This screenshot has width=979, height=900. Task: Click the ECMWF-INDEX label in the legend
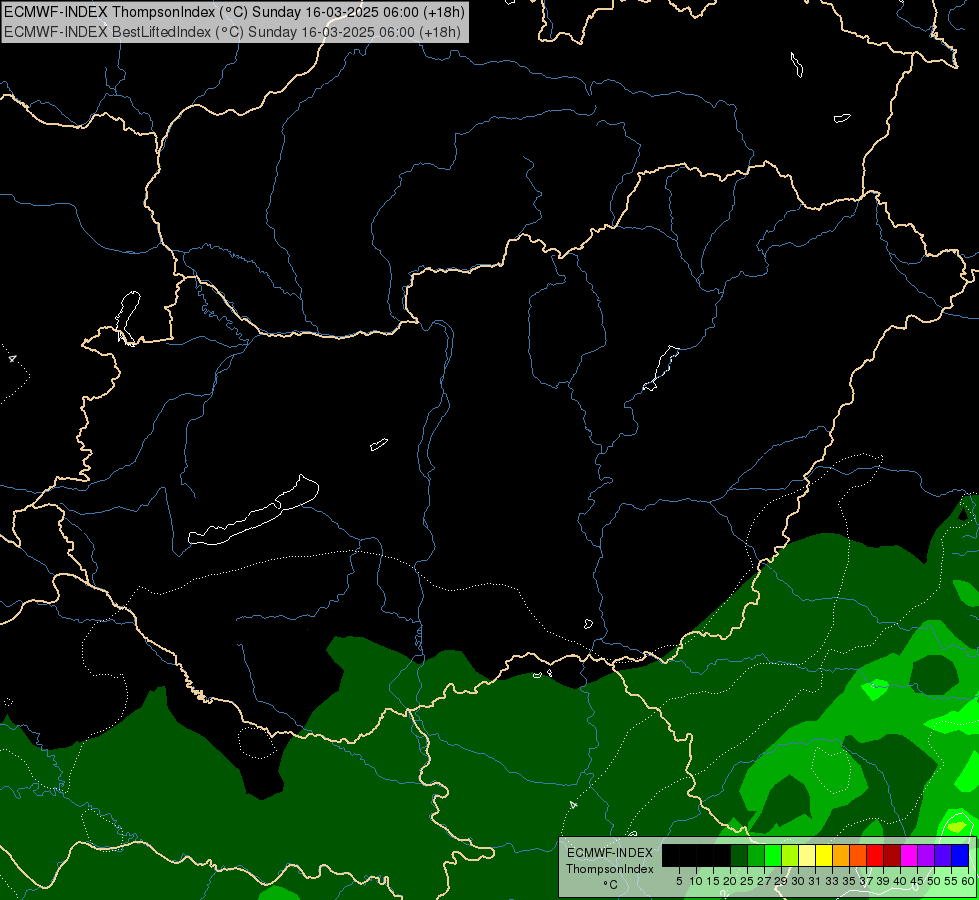click(610, 853)
